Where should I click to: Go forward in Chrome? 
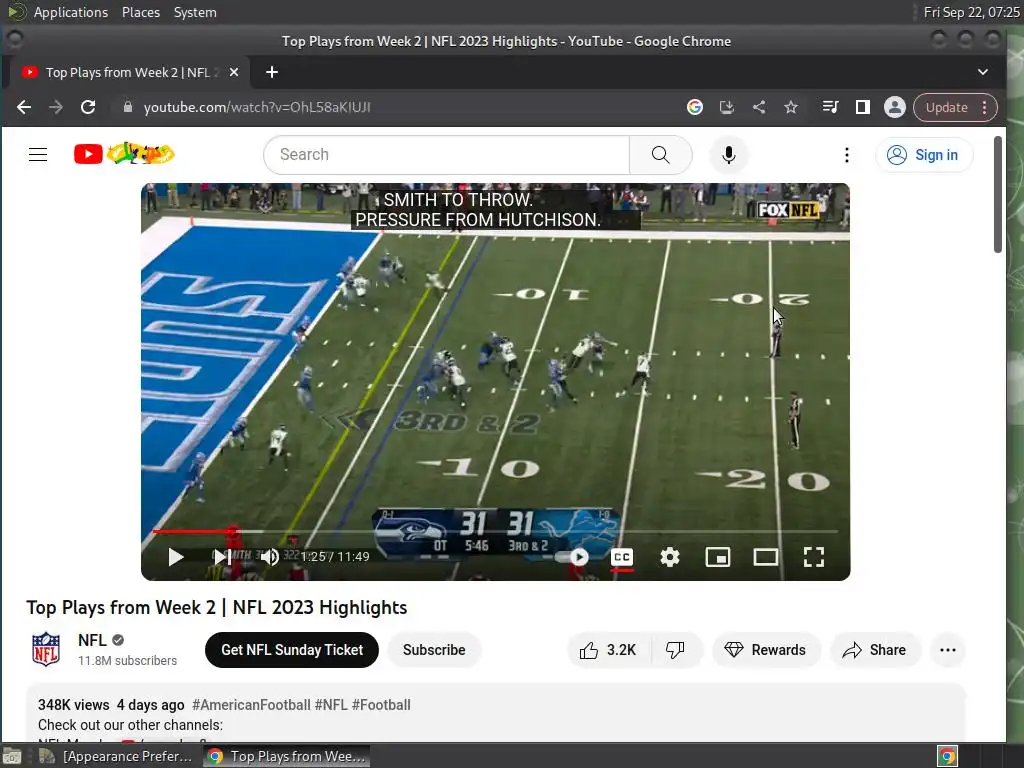coord(56,107)
